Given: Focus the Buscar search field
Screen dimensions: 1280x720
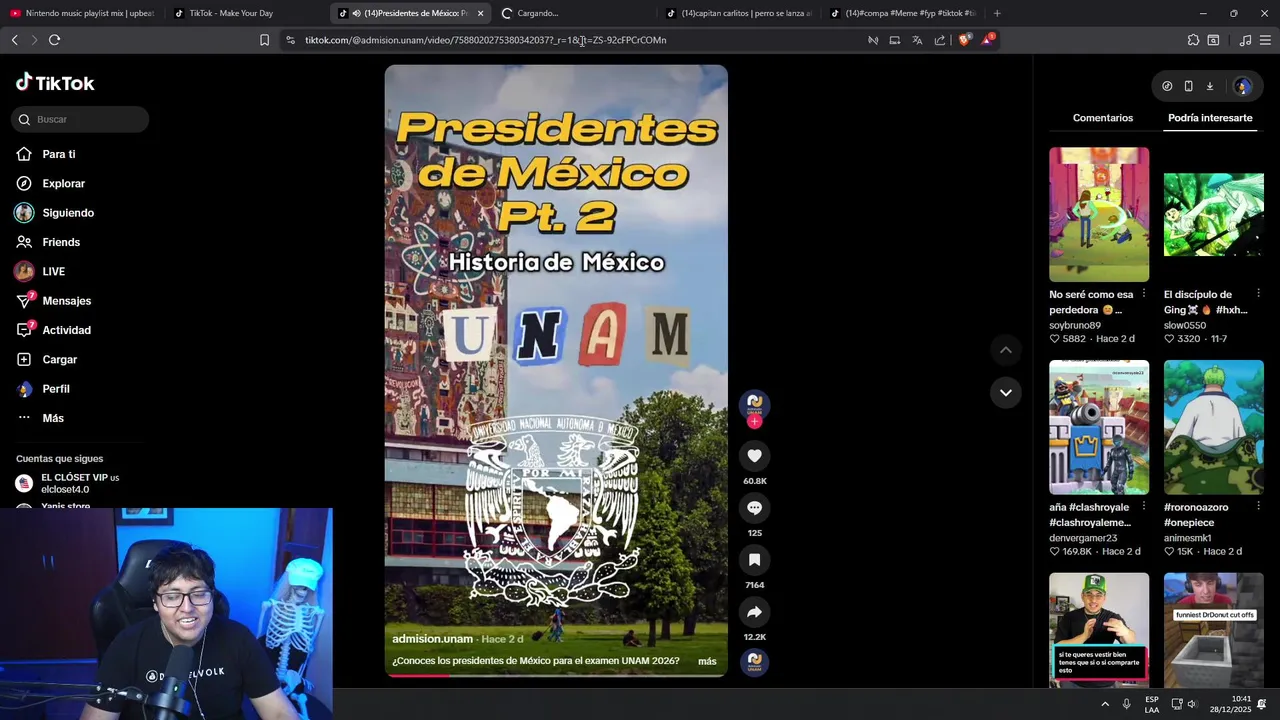Looking at the screenshot, I should pos(80,119).
